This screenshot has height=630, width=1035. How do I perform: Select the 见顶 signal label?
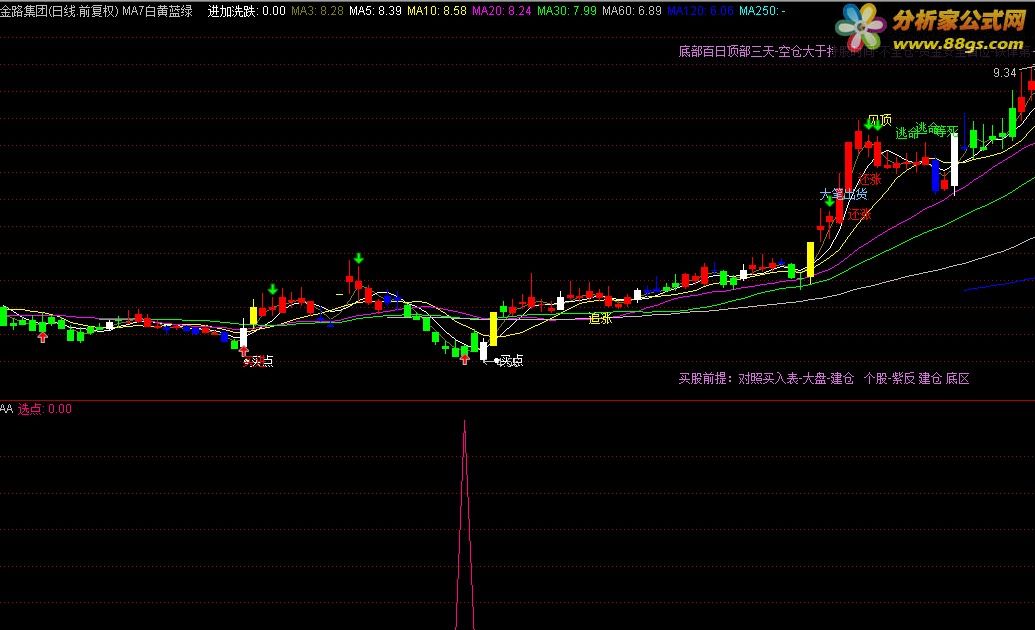click(x=880, y=120)
